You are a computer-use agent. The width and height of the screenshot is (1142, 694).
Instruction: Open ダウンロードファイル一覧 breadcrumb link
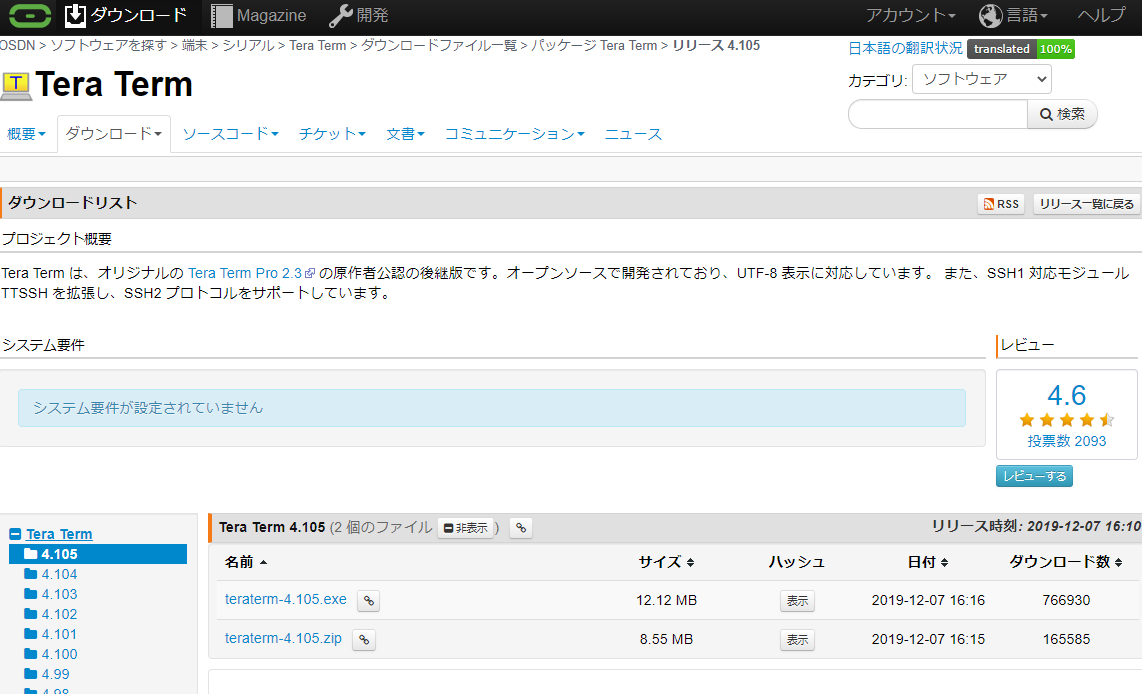[x=438, y=45]
